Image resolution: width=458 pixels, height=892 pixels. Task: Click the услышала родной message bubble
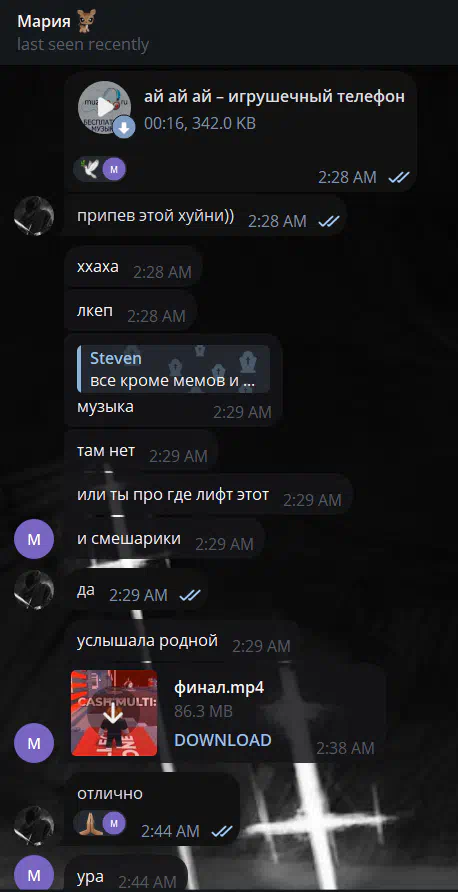[183, 642]
